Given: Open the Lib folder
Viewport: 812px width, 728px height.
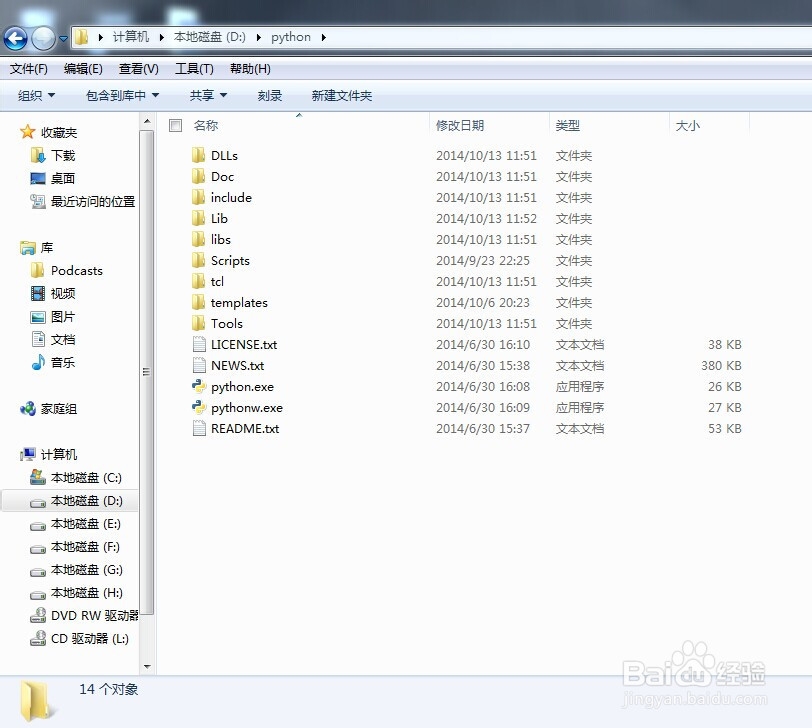Looking at the screenshot, I should [218, 218].
